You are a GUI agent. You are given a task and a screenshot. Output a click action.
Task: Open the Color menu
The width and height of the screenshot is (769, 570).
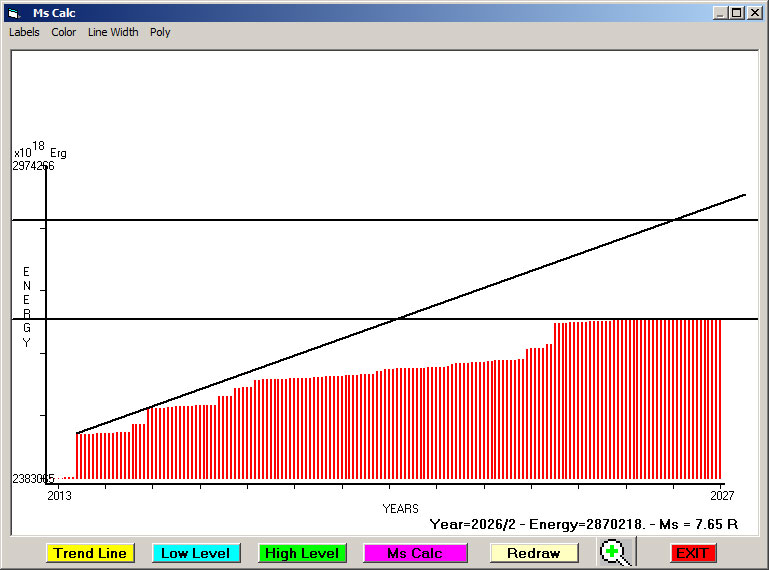[64, 32]
